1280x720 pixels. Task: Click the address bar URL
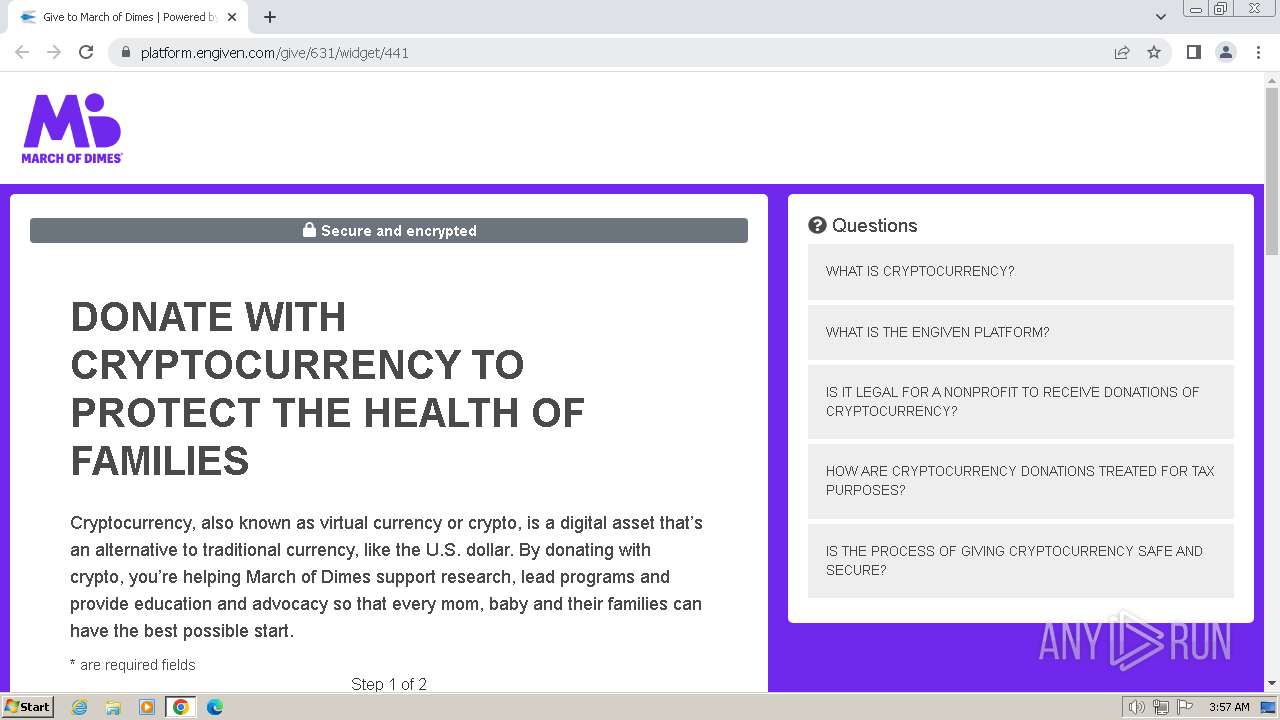(x=275, y=53)
